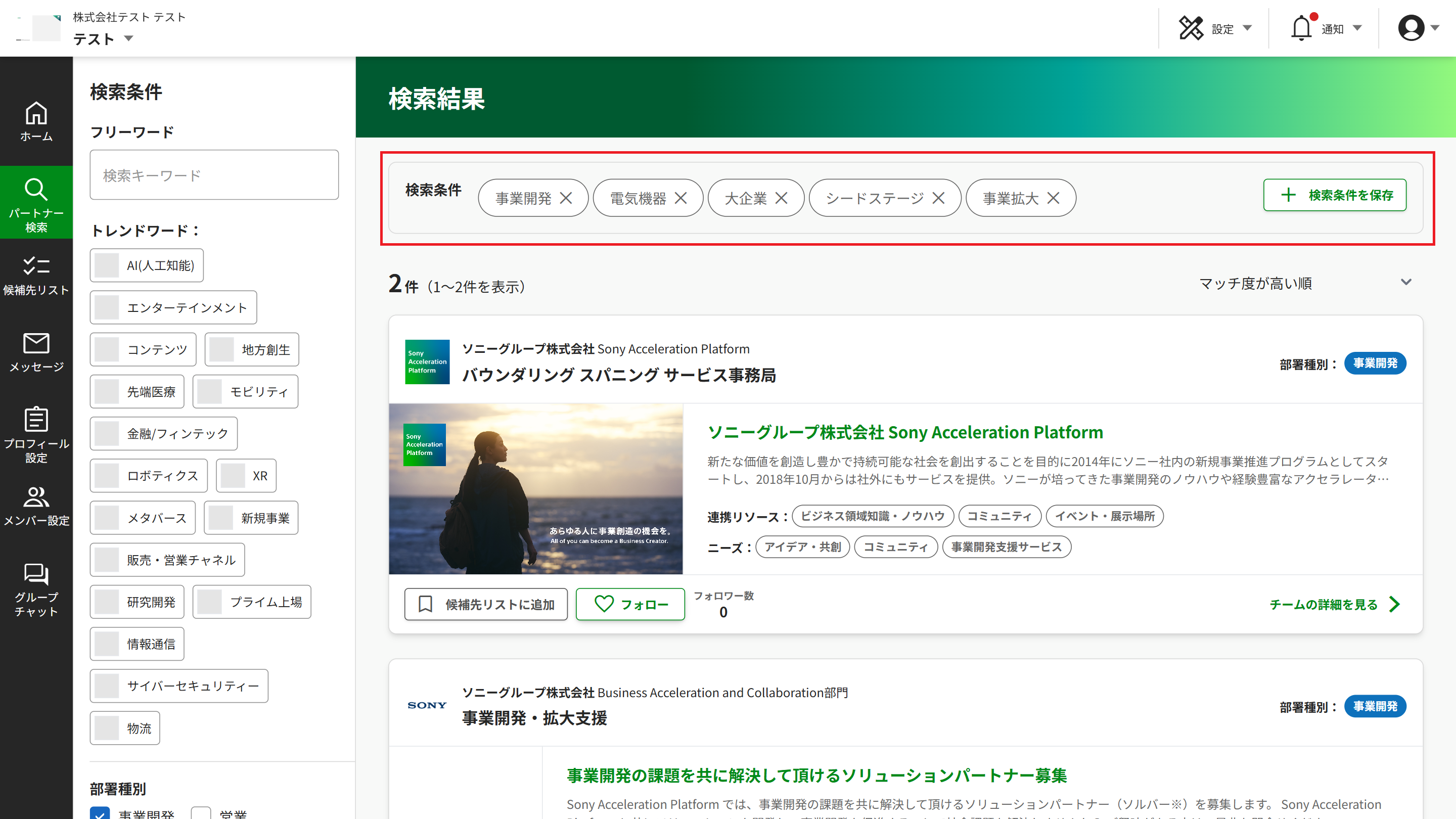Screen dimensions: 1456x819
Task: Click the 事業開発・拡大支援 team name
Action: [x=535, y=718]
